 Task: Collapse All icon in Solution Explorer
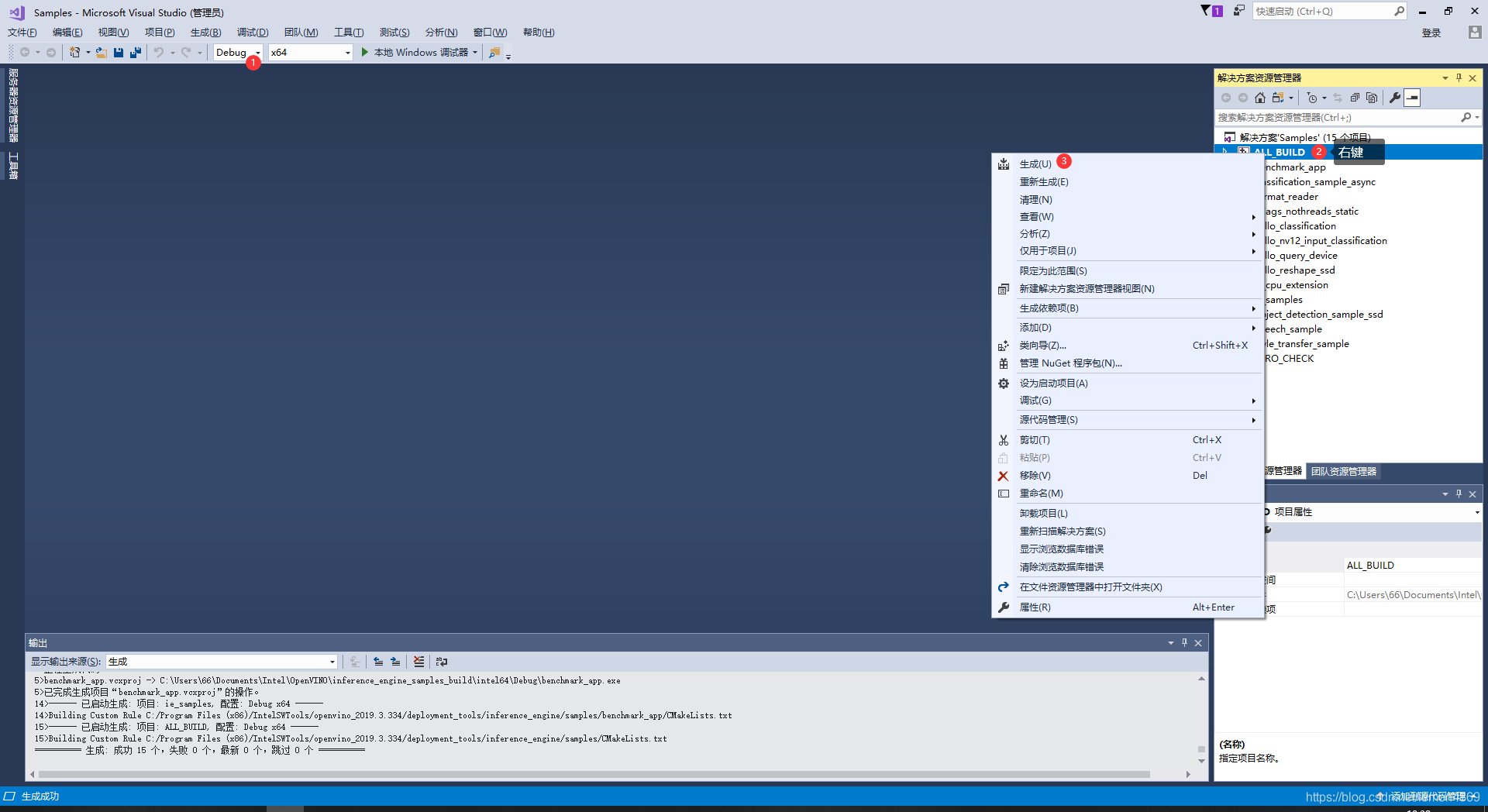(x=1355, y=98)
